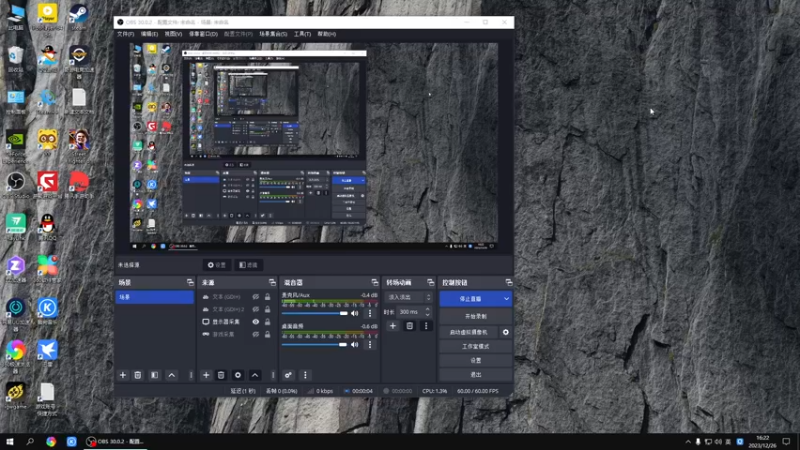Remove transition with the trash icon in Transitions panel
The width and height of the screenshot is (800, 450).
pyautogui.click(x=410, y=326)
